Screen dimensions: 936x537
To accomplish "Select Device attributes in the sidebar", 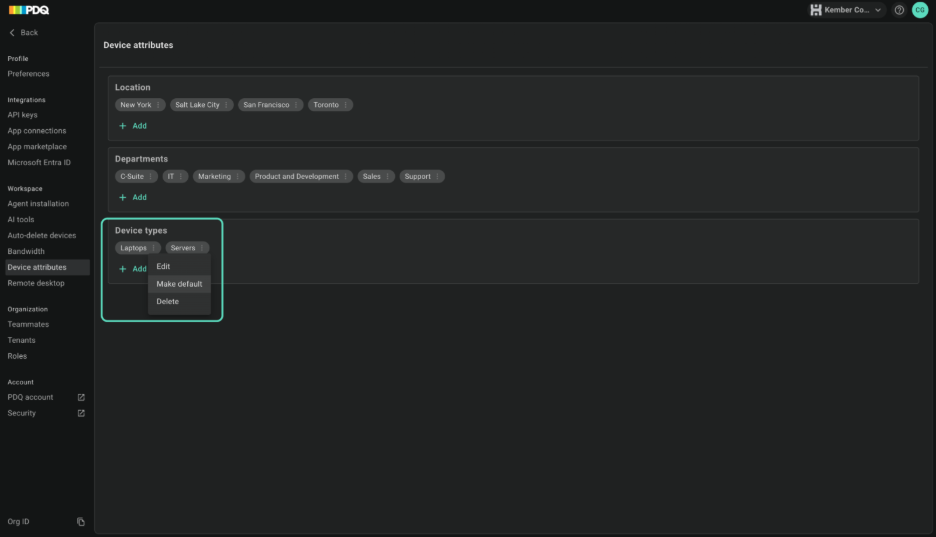I will pyautogui.click(x=47, y=267).
